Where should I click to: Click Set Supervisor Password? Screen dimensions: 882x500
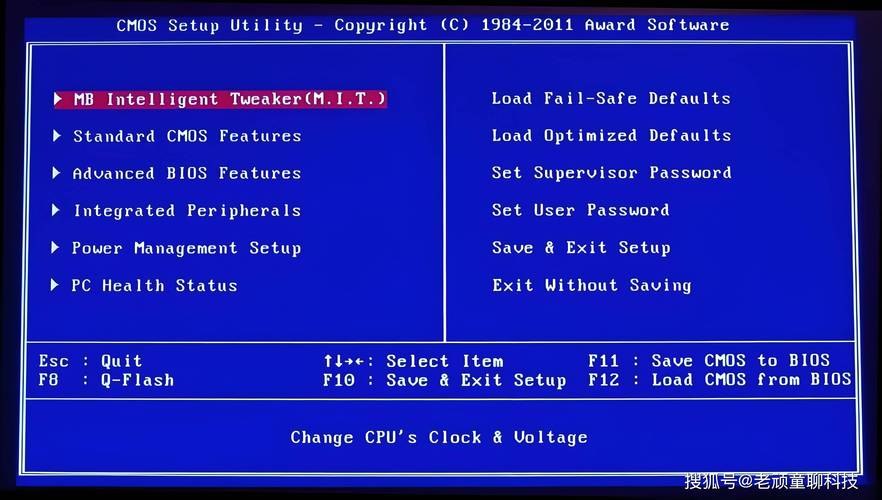610,173
